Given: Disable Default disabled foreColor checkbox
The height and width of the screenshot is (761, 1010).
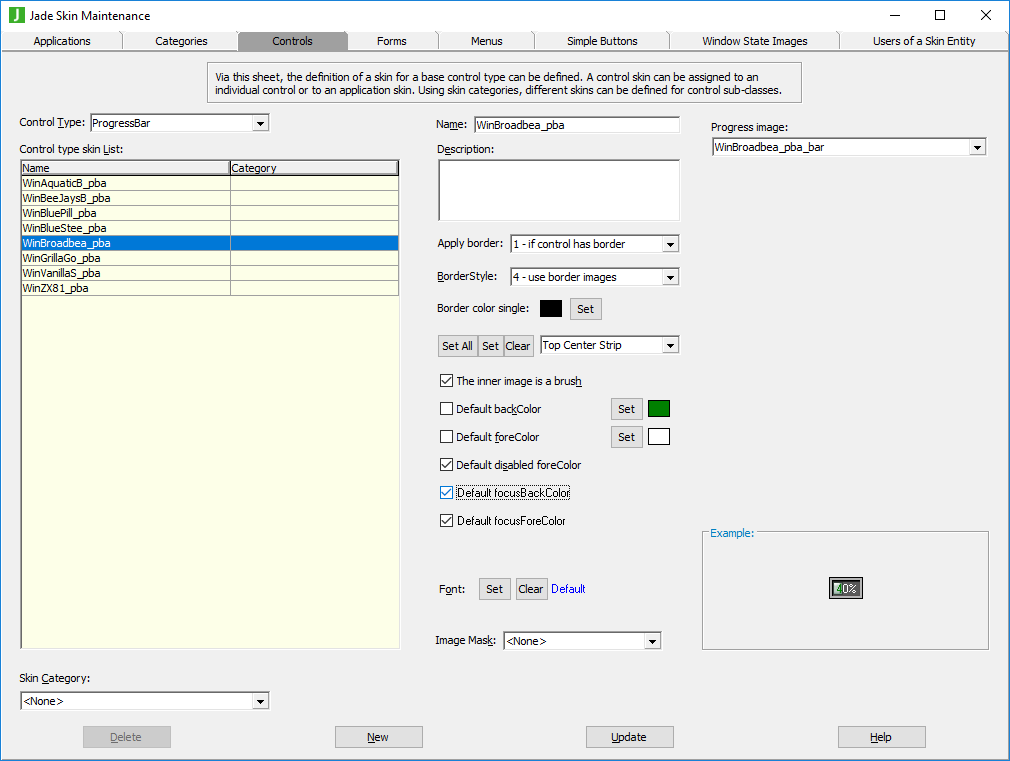Looking at the screenshot, I should pos(447,465).
